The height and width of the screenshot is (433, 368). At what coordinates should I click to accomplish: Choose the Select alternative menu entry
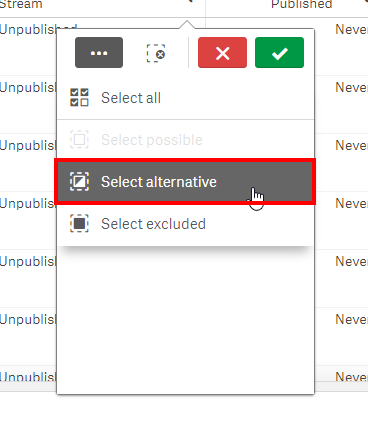click(x=185, y=182)
